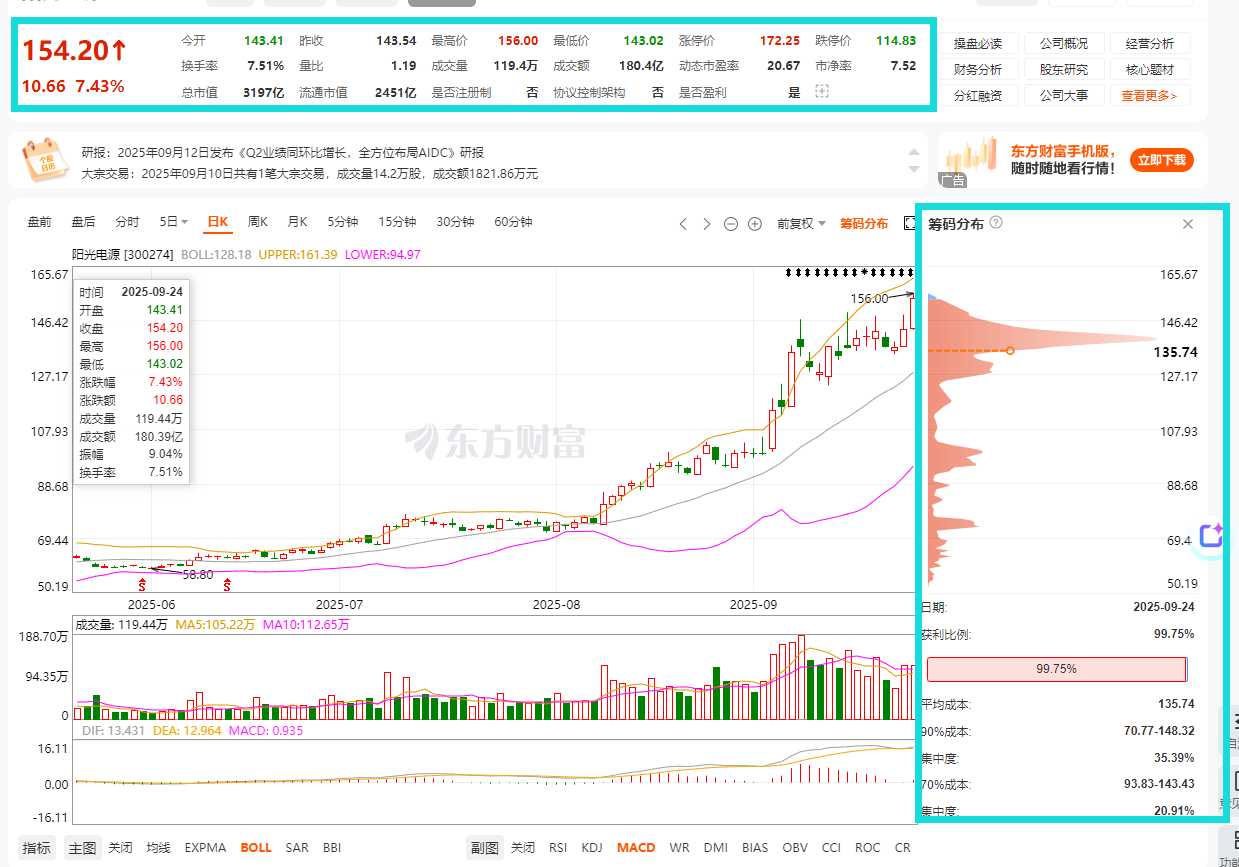Open 分红融资 link
1239x867 pixels.
978,95
